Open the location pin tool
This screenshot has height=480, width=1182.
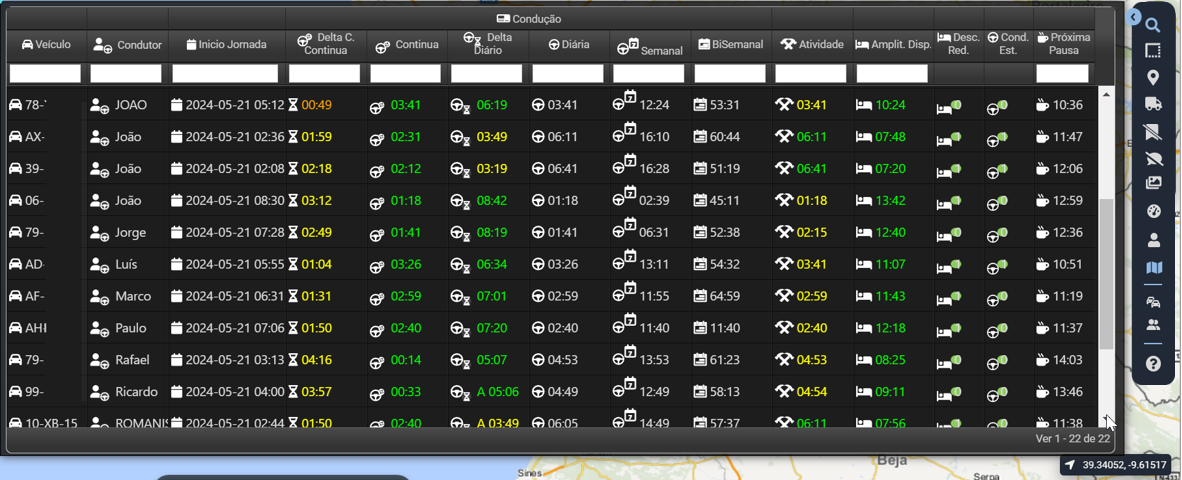pos(1153,78)
